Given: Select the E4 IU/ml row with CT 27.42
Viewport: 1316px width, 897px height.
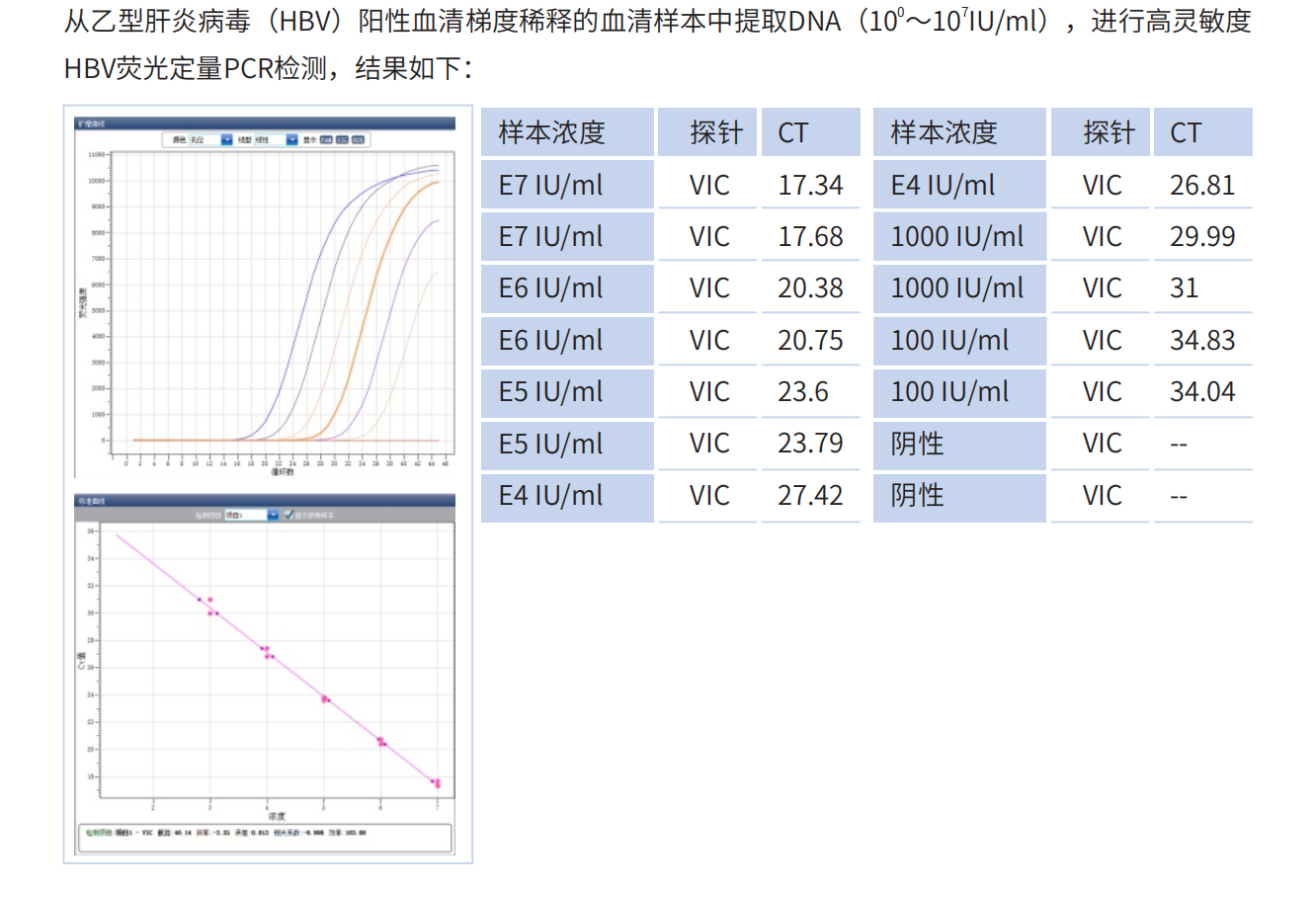Looking at the screenshot, I should click(x=567, y=495).
